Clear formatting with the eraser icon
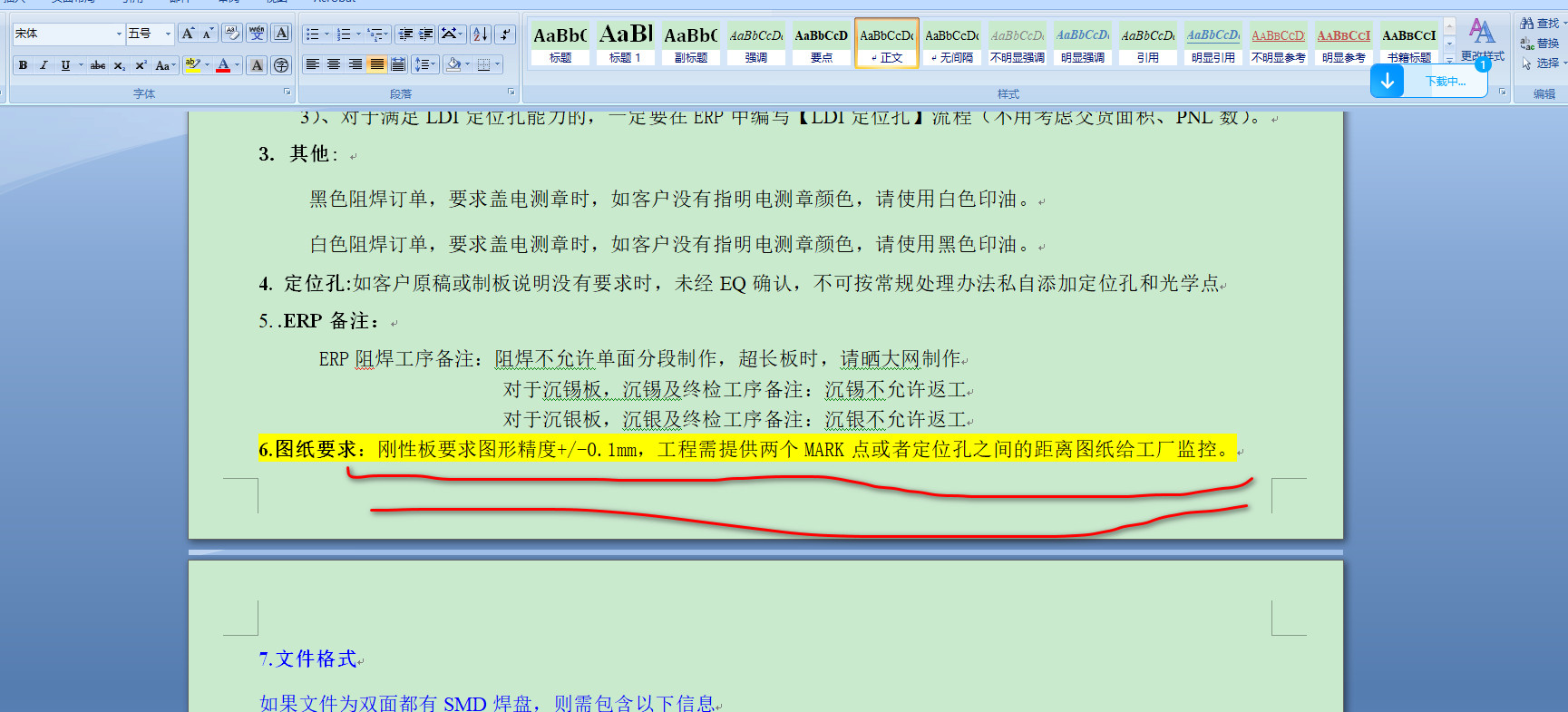The image size is (1568, 712). [x=232, y=34]
